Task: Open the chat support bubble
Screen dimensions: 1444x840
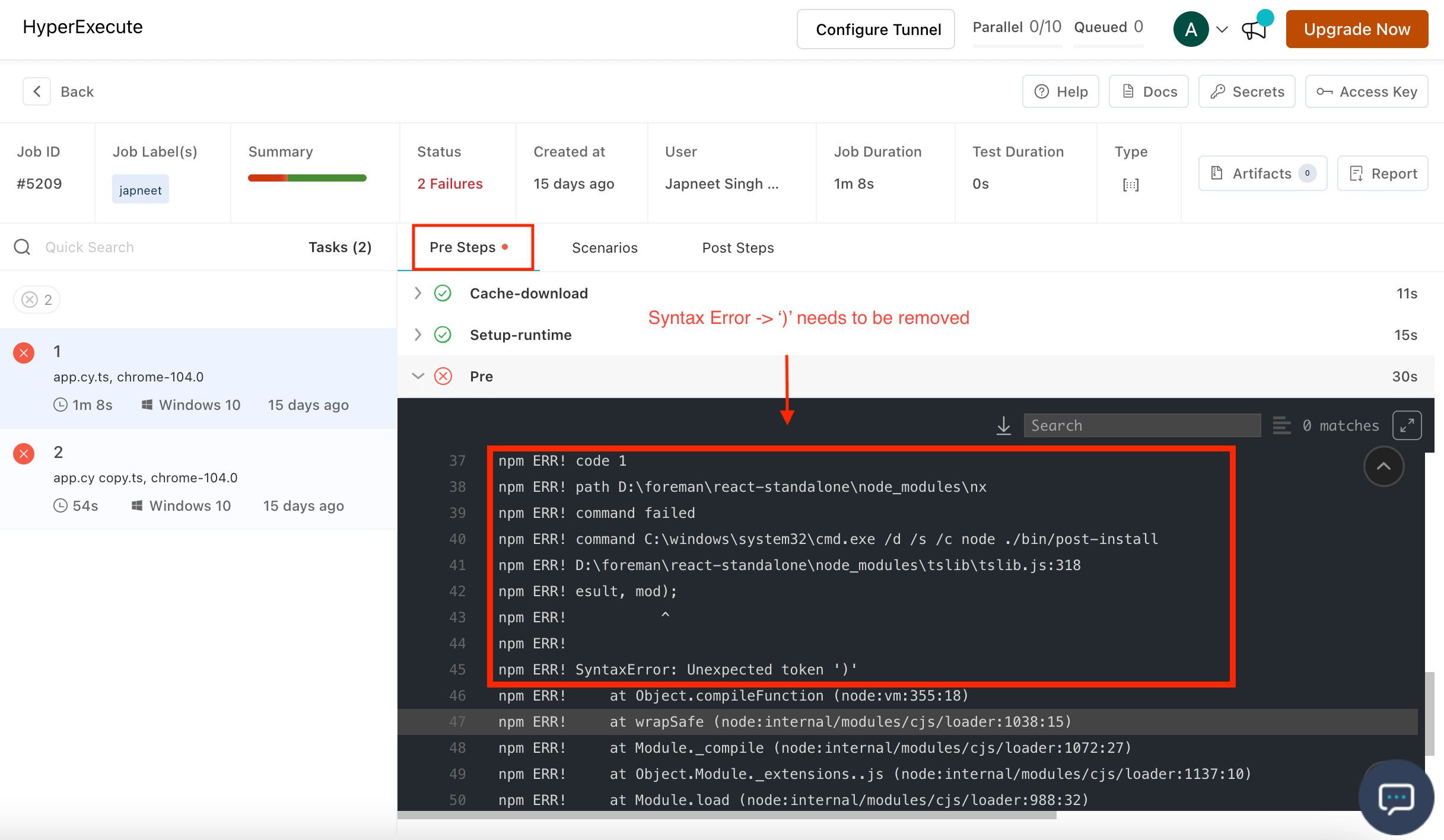Action: (1396, 797)
